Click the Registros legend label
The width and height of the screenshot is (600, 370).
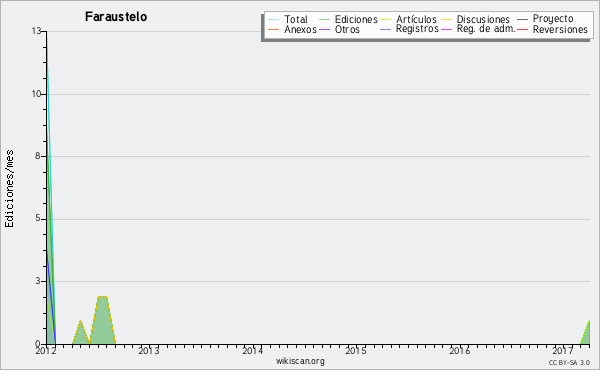click(417, 29)
